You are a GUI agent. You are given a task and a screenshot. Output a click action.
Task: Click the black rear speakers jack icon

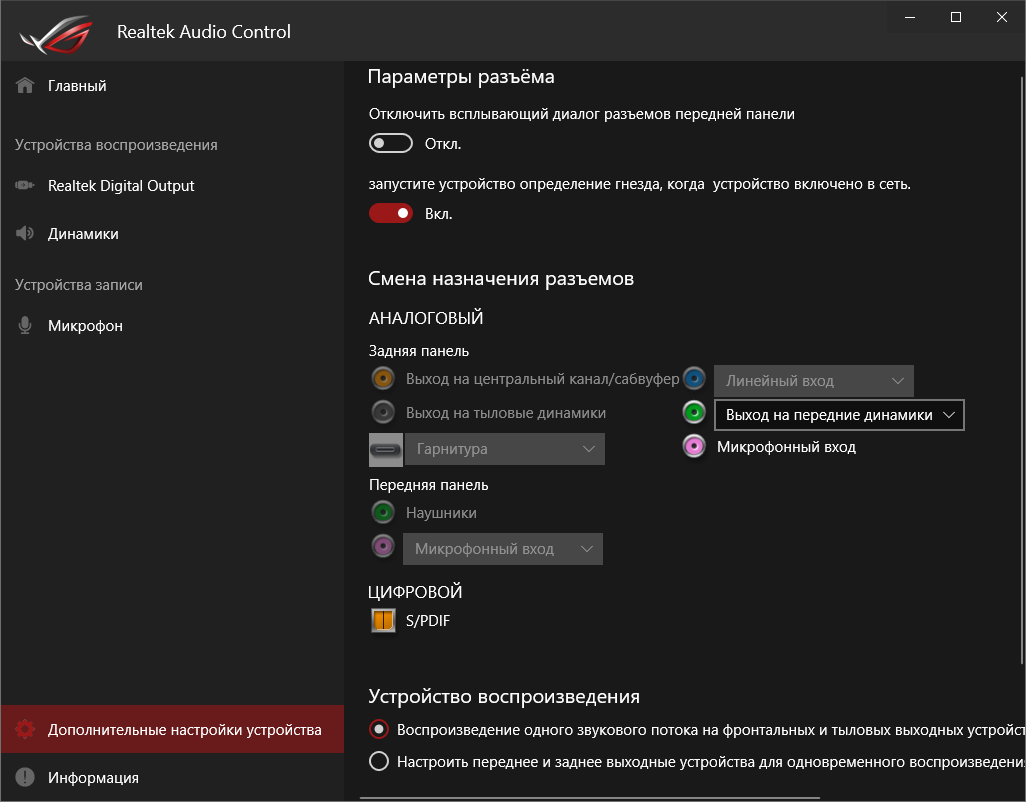[x=382, y=412]
